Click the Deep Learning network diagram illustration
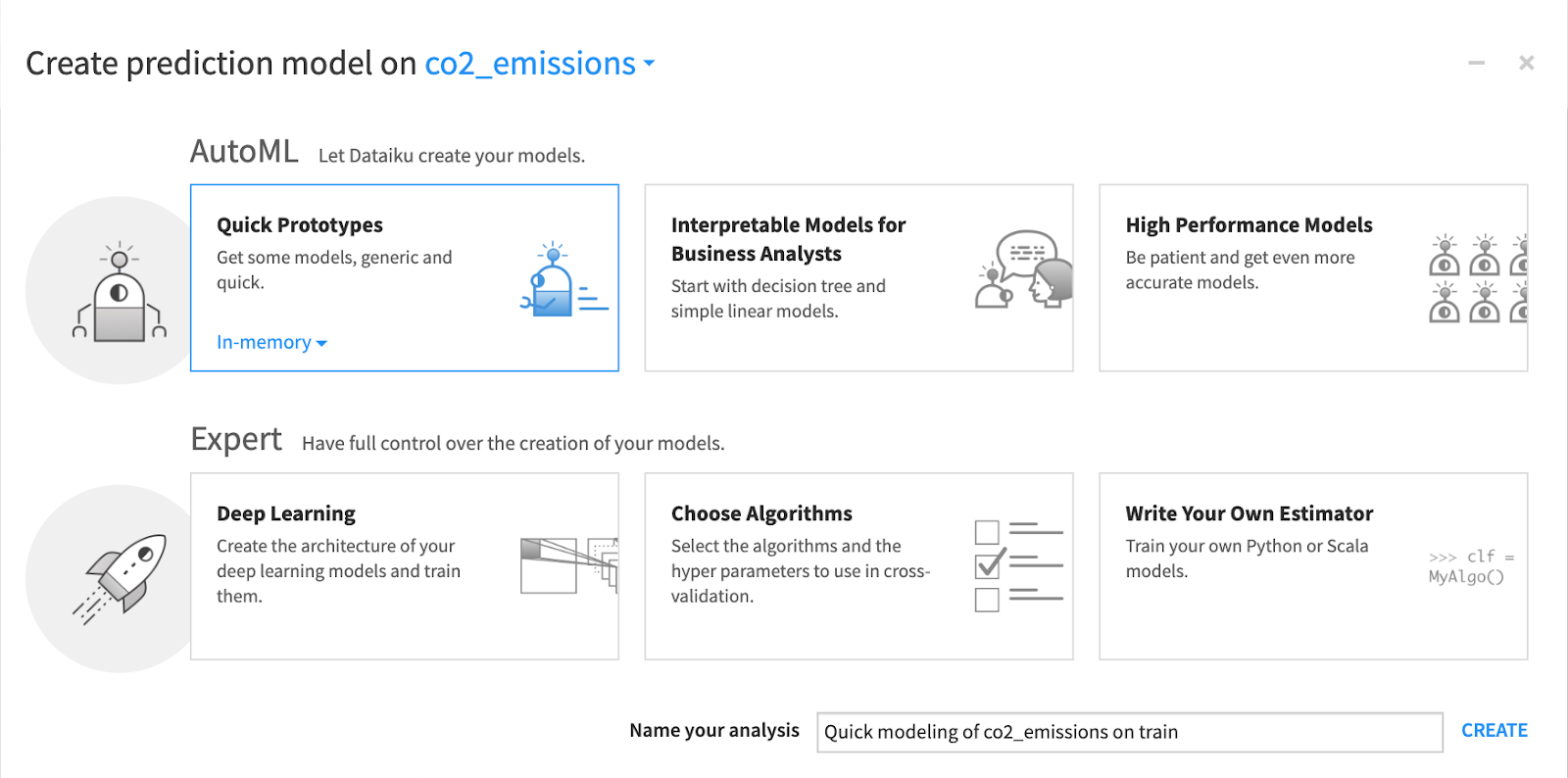This screenshot has width=1568, height=778. [568, 565]
